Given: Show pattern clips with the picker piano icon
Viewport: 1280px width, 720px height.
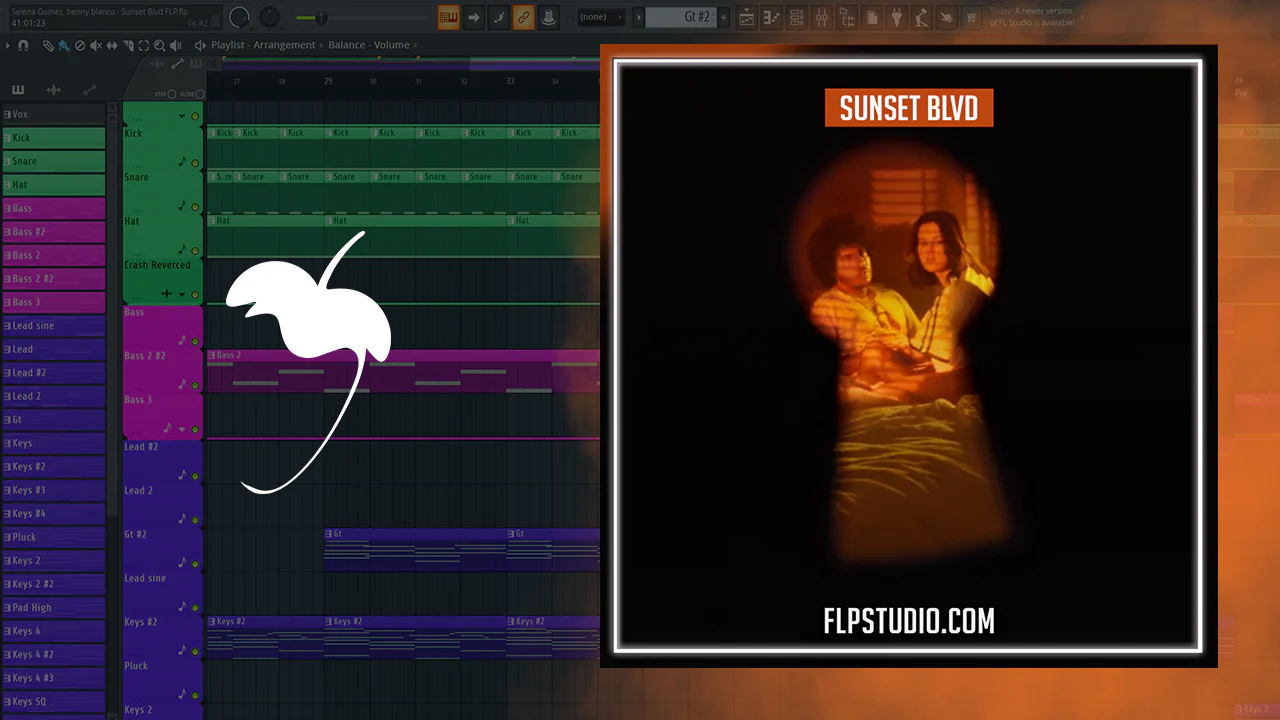Looking at the screenshot, I should click(18, 90).
